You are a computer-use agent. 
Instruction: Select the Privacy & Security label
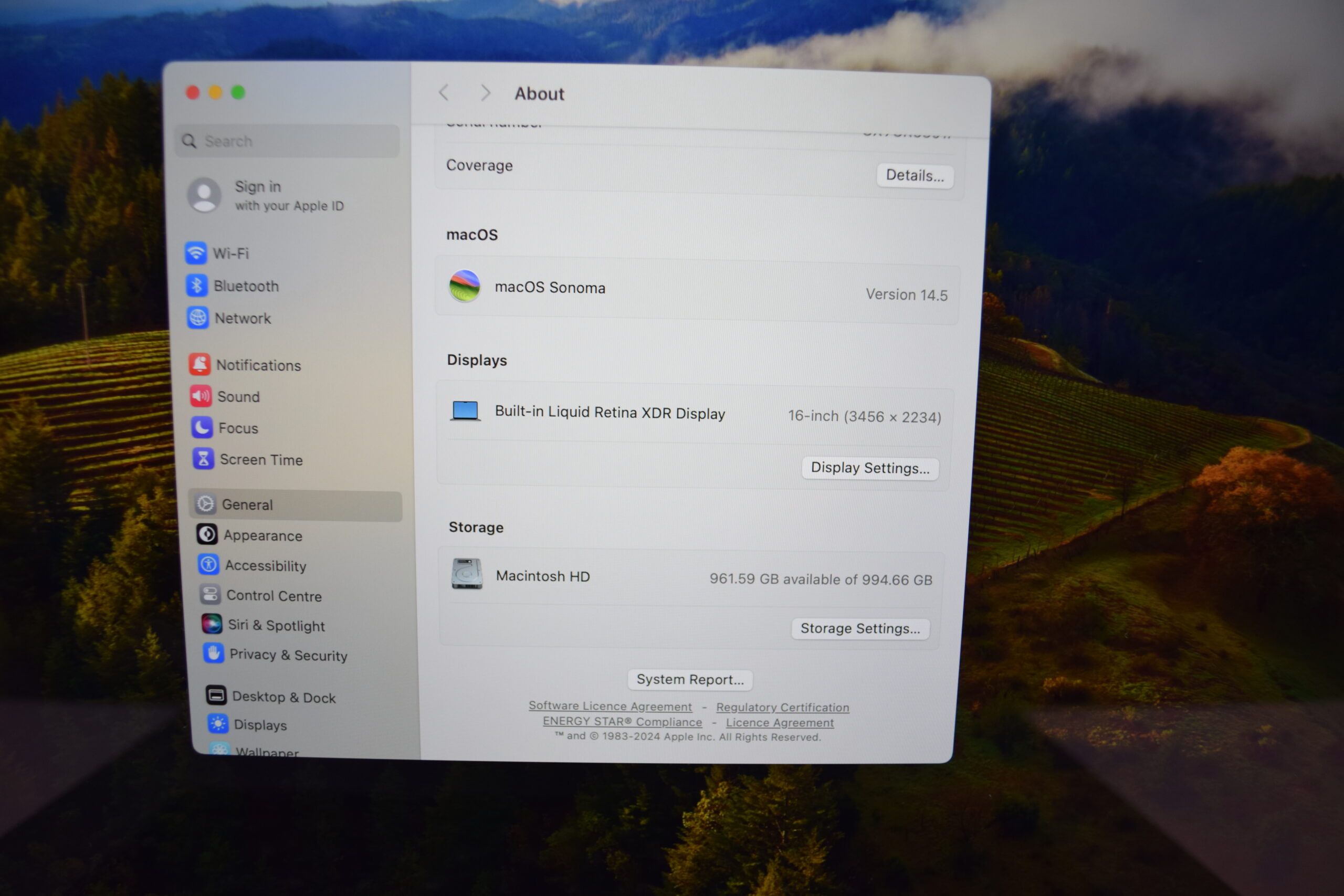(289, 655)
